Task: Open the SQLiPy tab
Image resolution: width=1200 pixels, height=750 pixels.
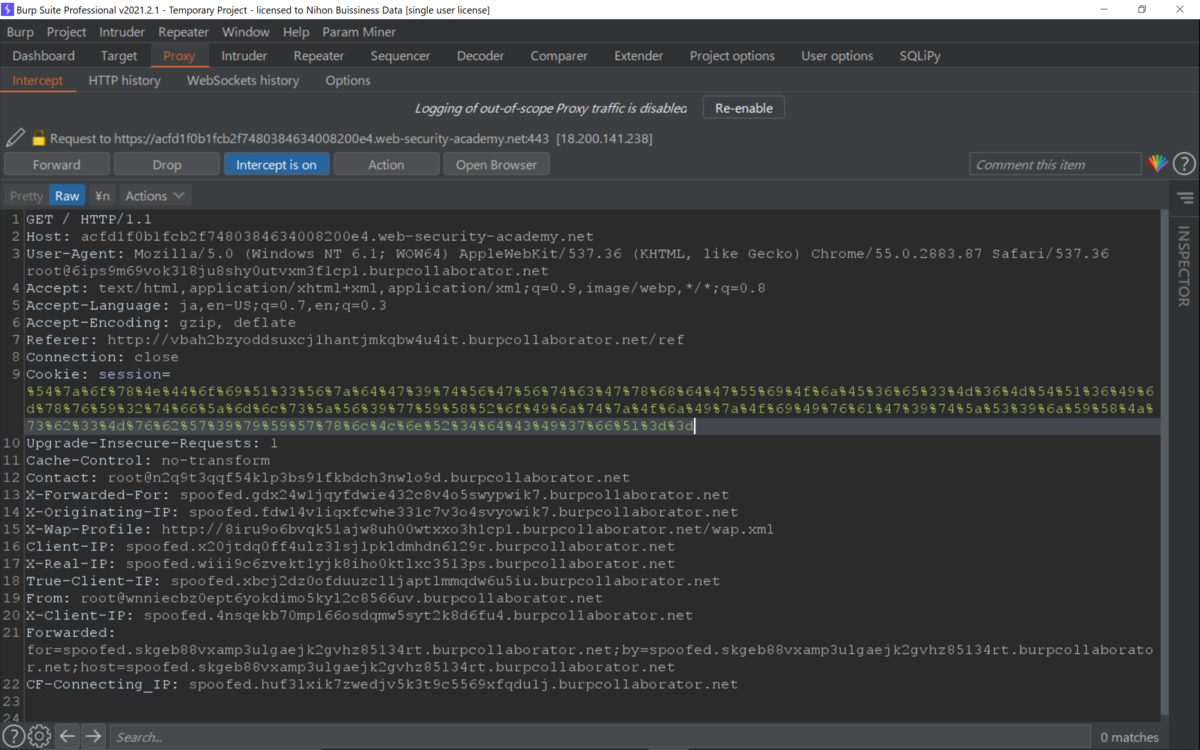Action: 920,56
